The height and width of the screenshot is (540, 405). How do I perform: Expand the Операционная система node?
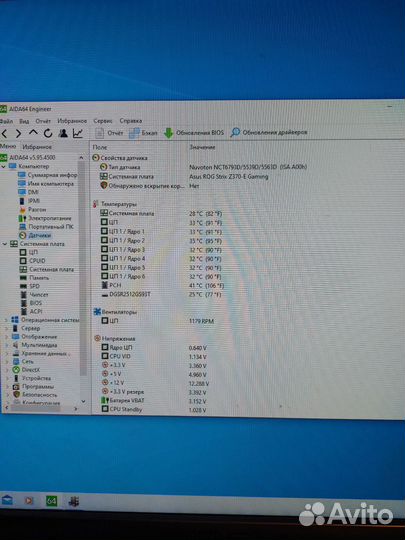pyautogui.click(x=6, y=320)
